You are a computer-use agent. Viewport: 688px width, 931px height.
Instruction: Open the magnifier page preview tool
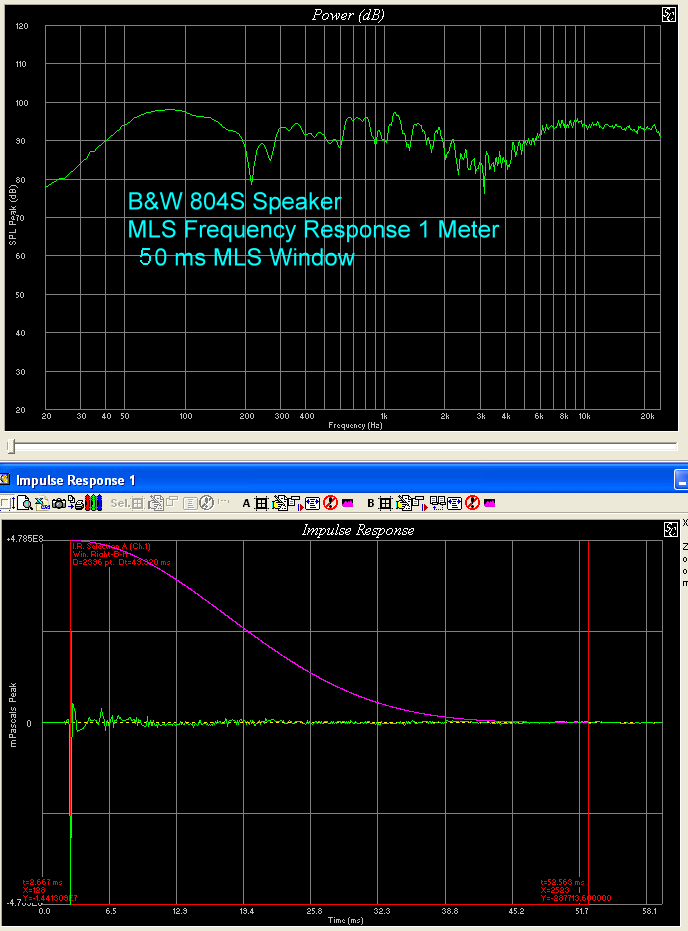(25, 504)
